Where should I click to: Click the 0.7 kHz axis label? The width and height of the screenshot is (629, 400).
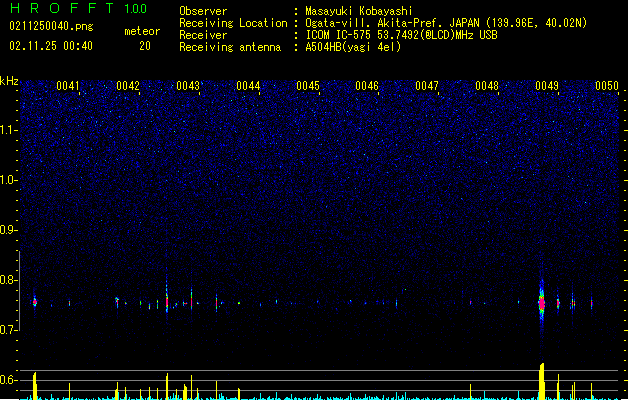(x=8, y=330)
